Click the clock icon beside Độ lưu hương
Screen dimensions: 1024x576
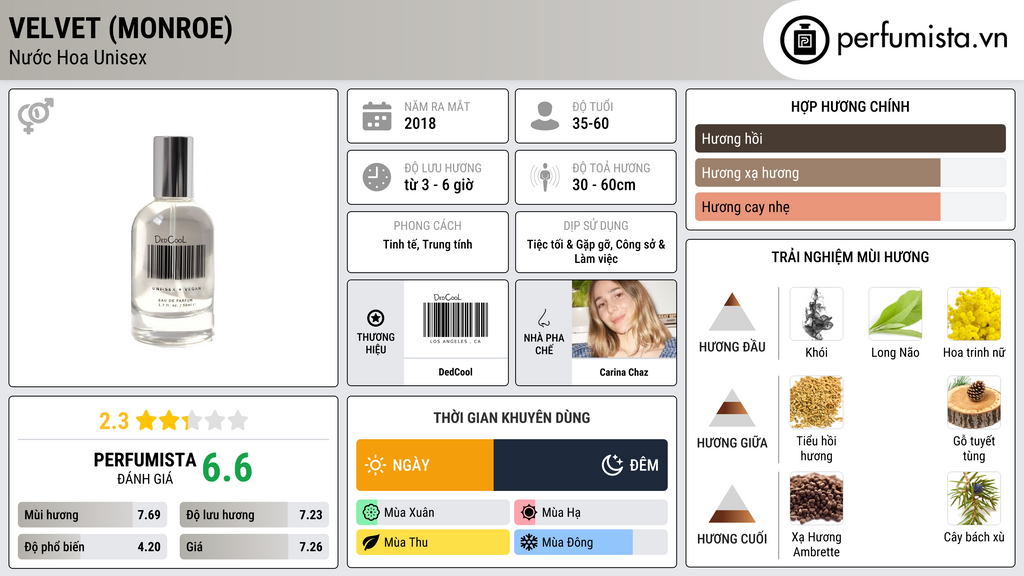pos(377,177)
